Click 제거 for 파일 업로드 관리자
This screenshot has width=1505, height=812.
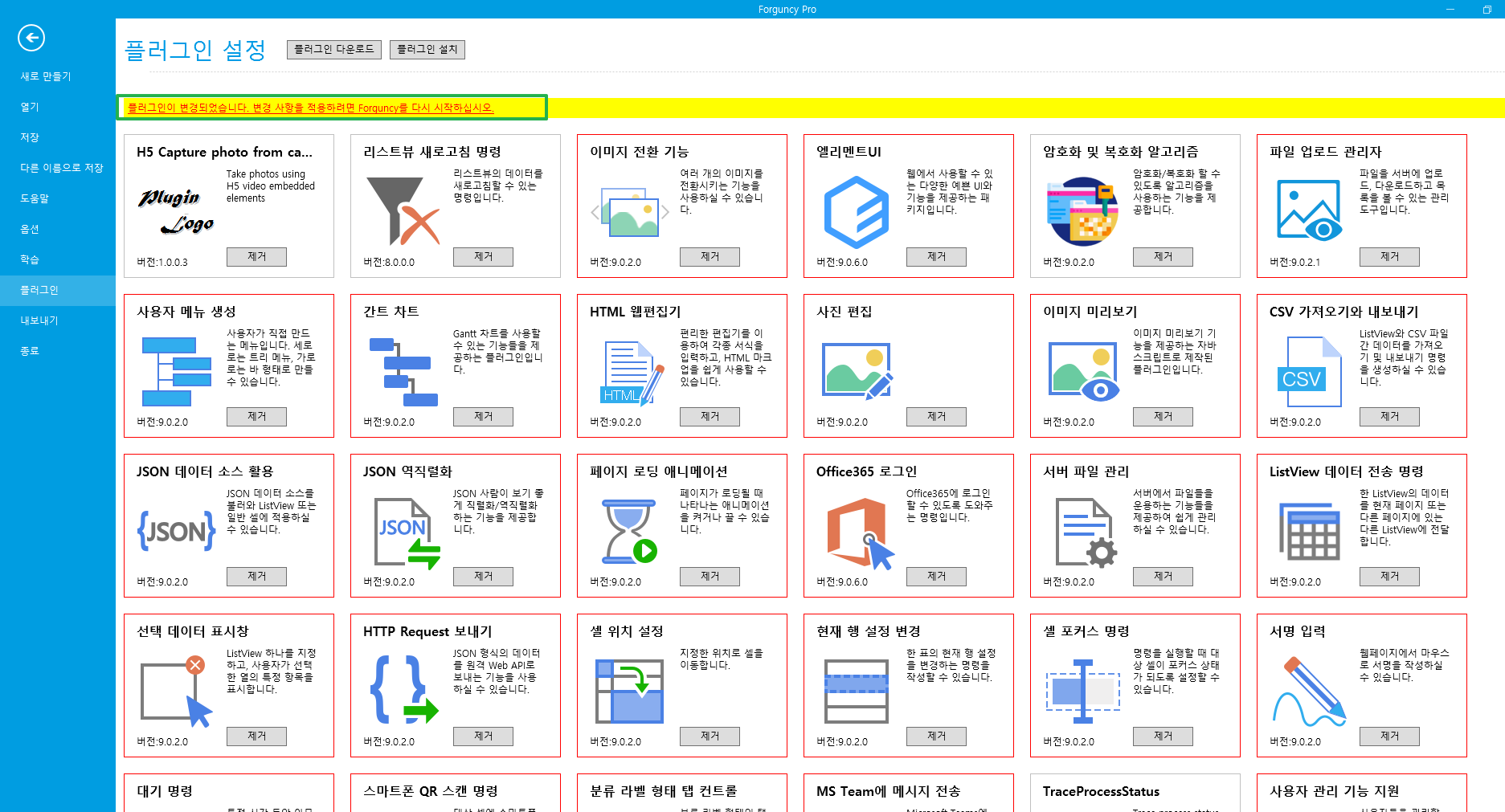pos(1389,256)
